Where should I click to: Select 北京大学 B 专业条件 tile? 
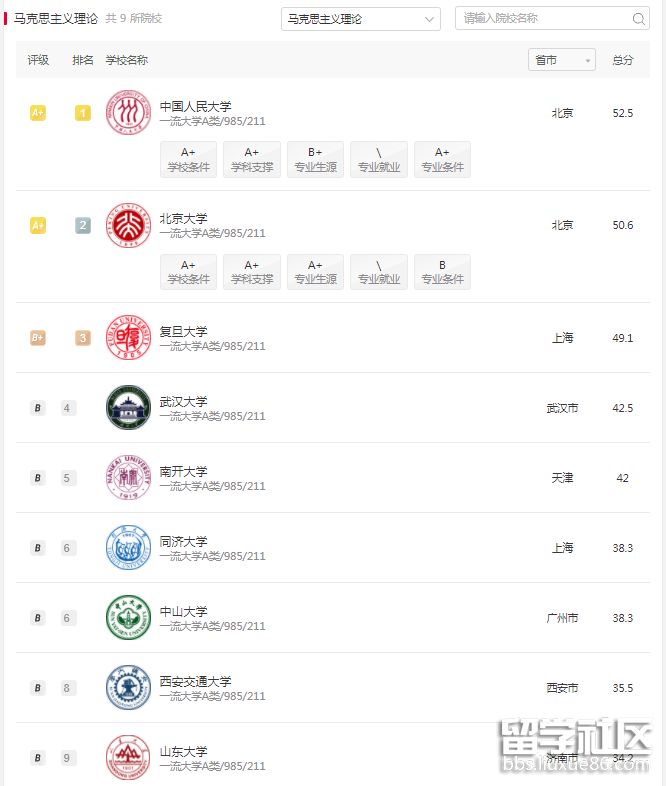(442, 272)
